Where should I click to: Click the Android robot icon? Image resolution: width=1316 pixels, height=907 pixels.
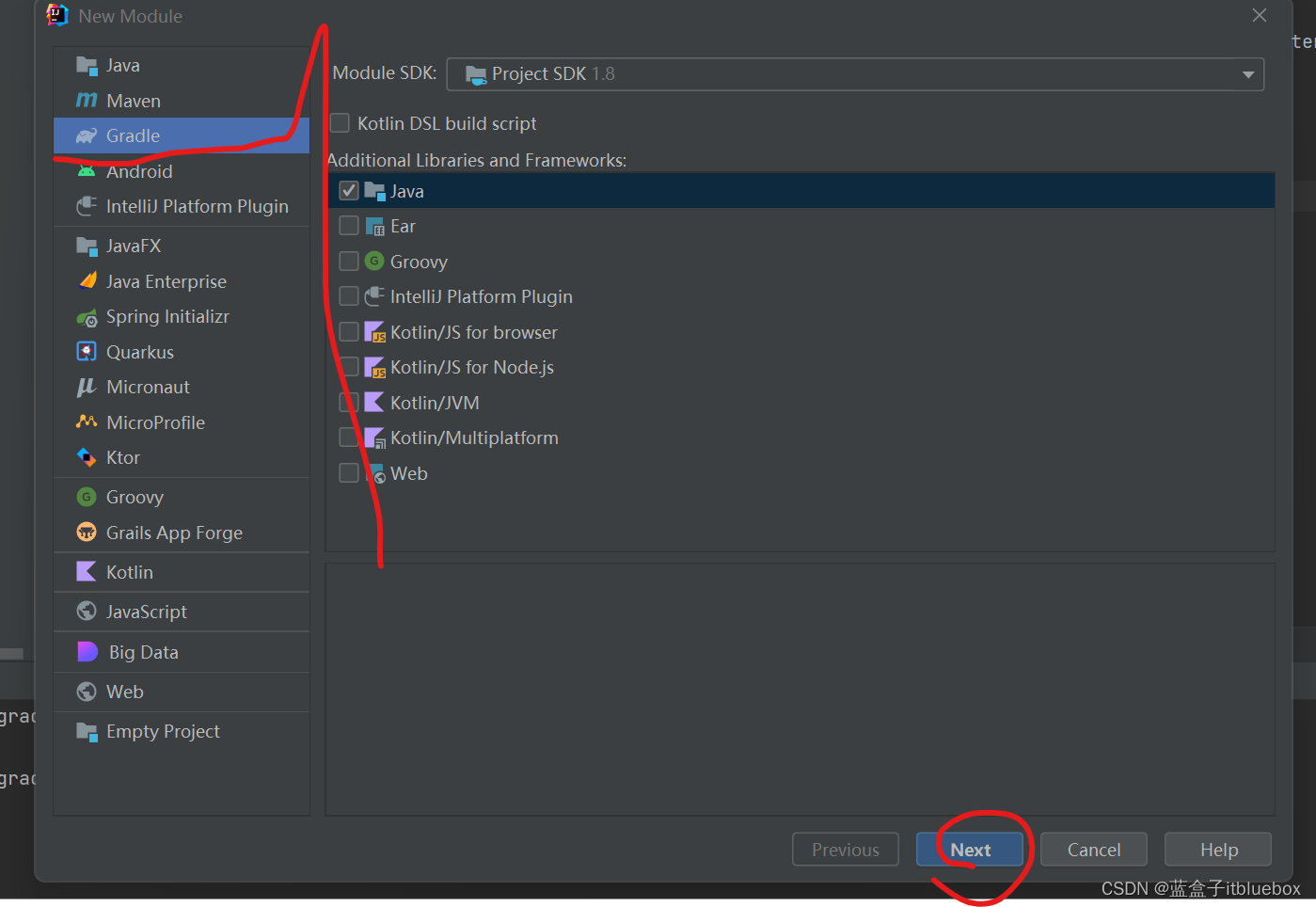tap(87, 171)
